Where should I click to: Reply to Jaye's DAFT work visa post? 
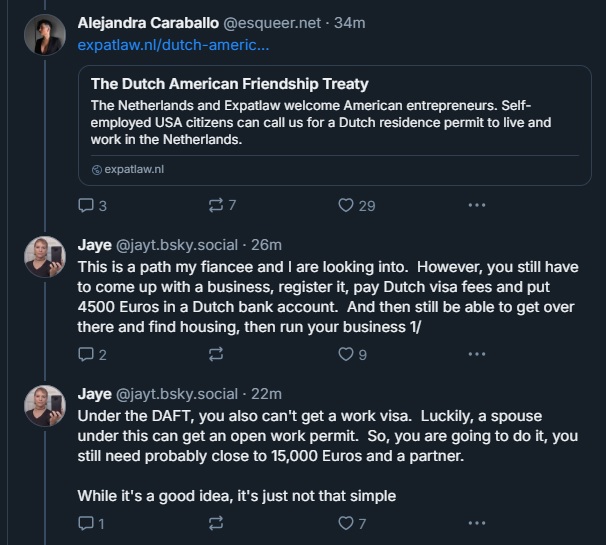(86, 523)
